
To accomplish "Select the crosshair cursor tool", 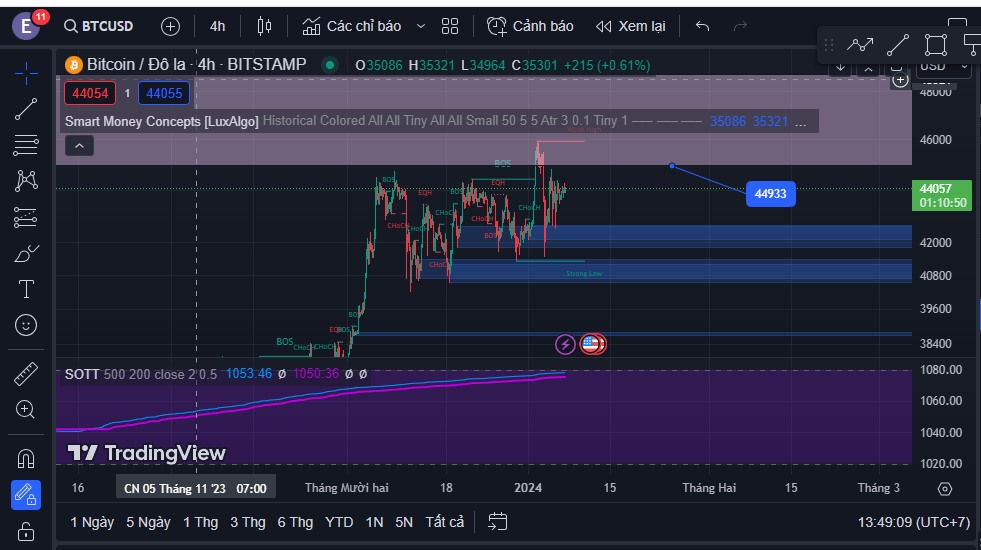I will point(26,73).
